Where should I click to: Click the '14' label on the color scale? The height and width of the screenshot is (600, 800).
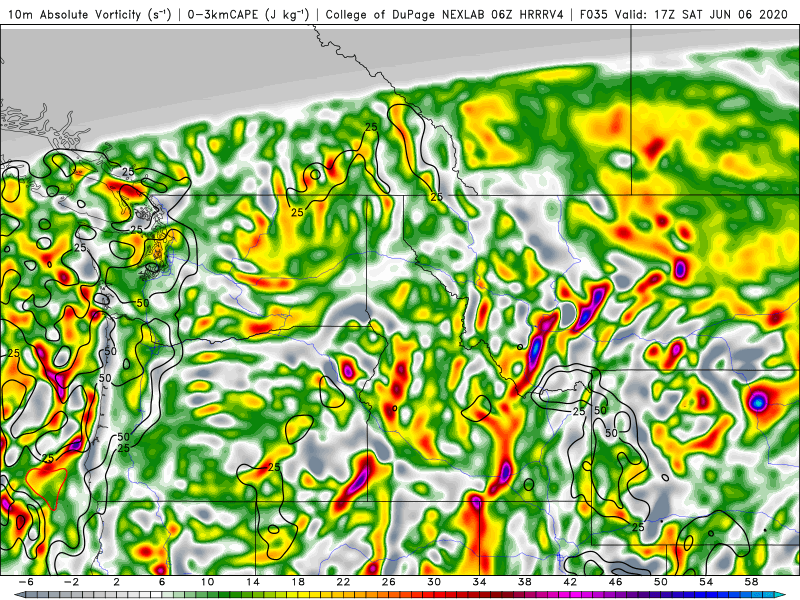coord(253,582)
